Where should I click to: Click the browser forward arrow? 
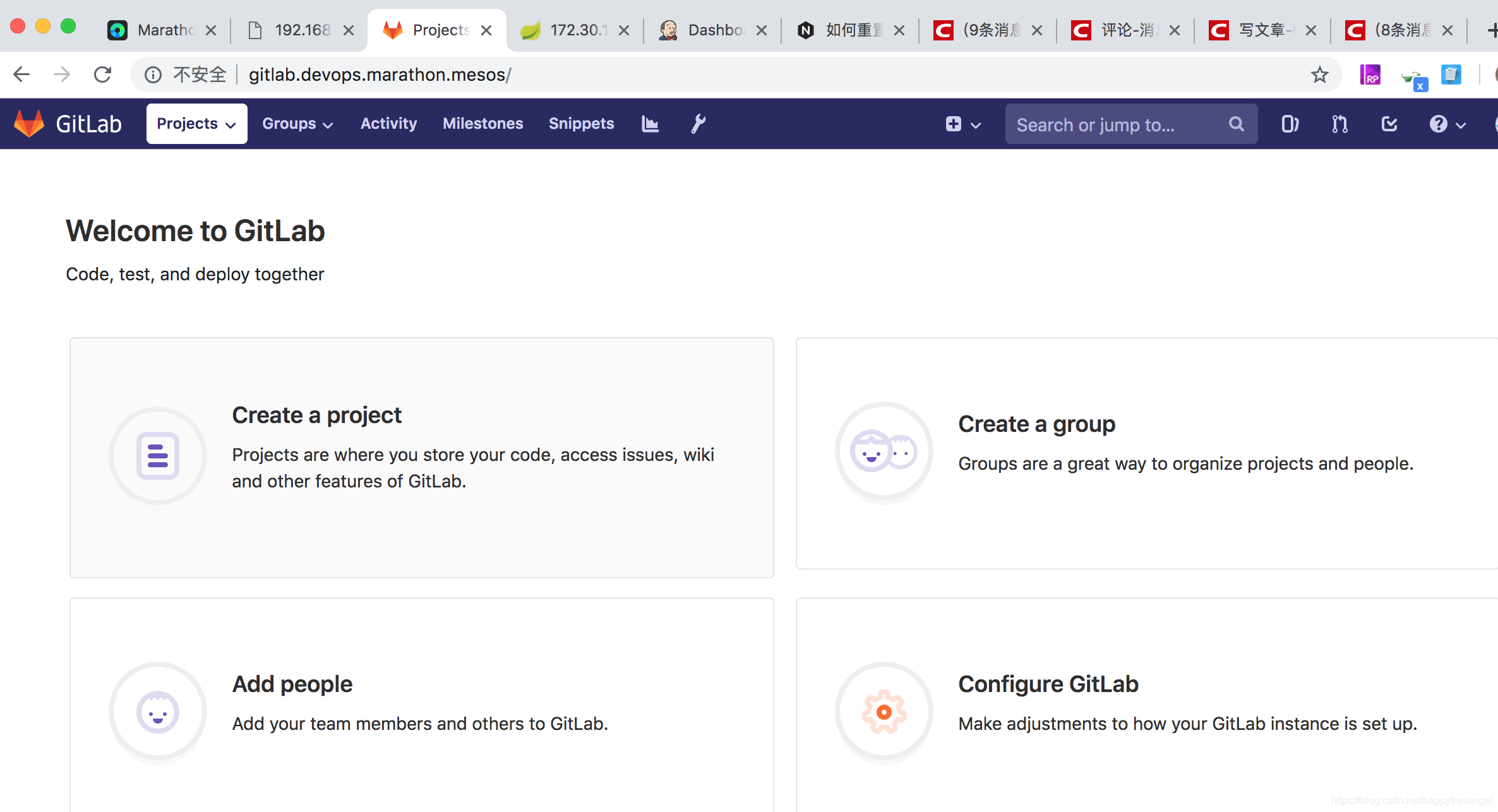(62, 75)
